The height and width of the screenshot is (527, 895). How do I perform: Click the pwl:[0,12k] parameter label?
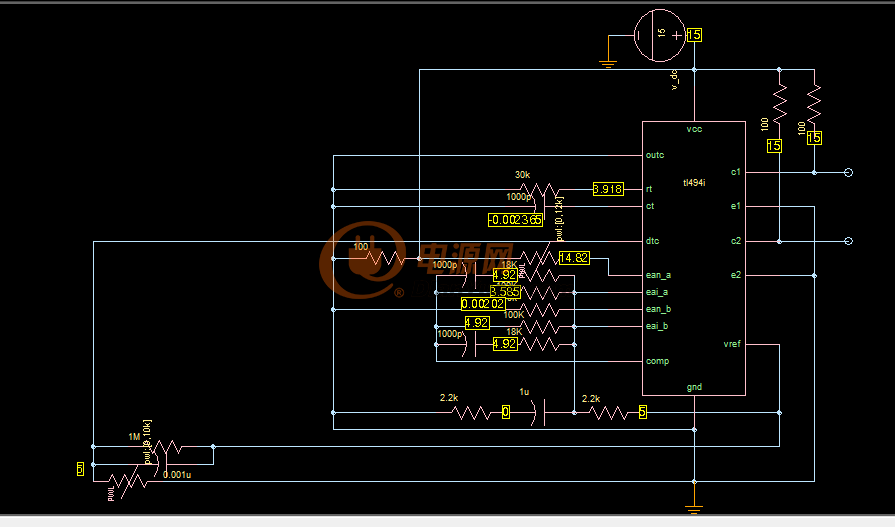pos(559,219)
